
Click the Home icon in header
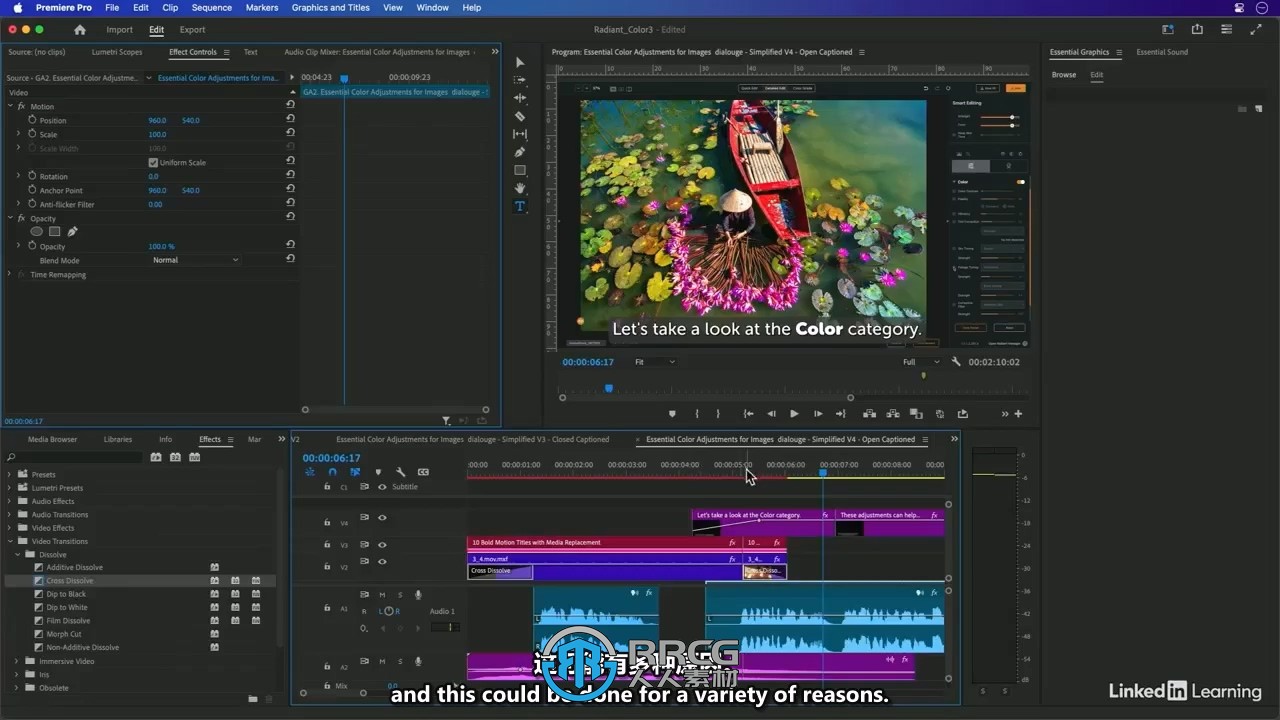(80, 30)
